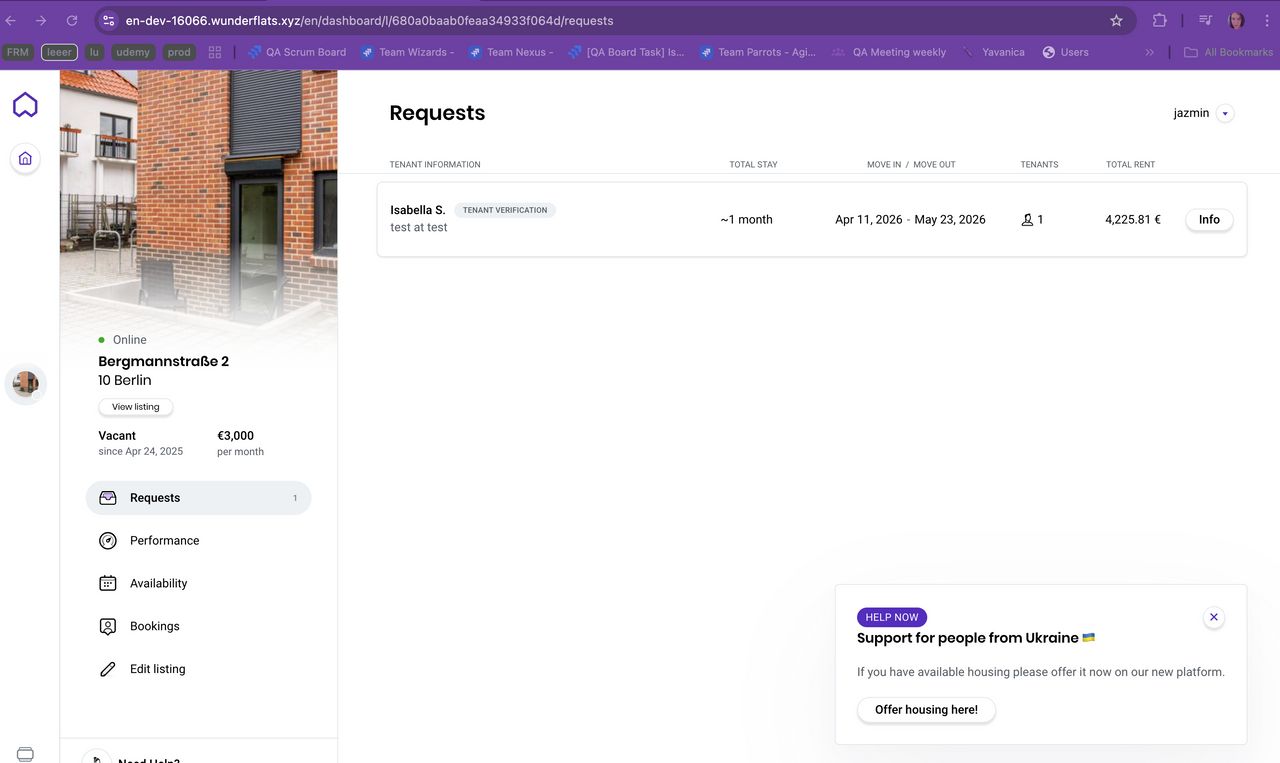
Task: Show hidden bookmarks with chevron
Action: point(1149,52)
